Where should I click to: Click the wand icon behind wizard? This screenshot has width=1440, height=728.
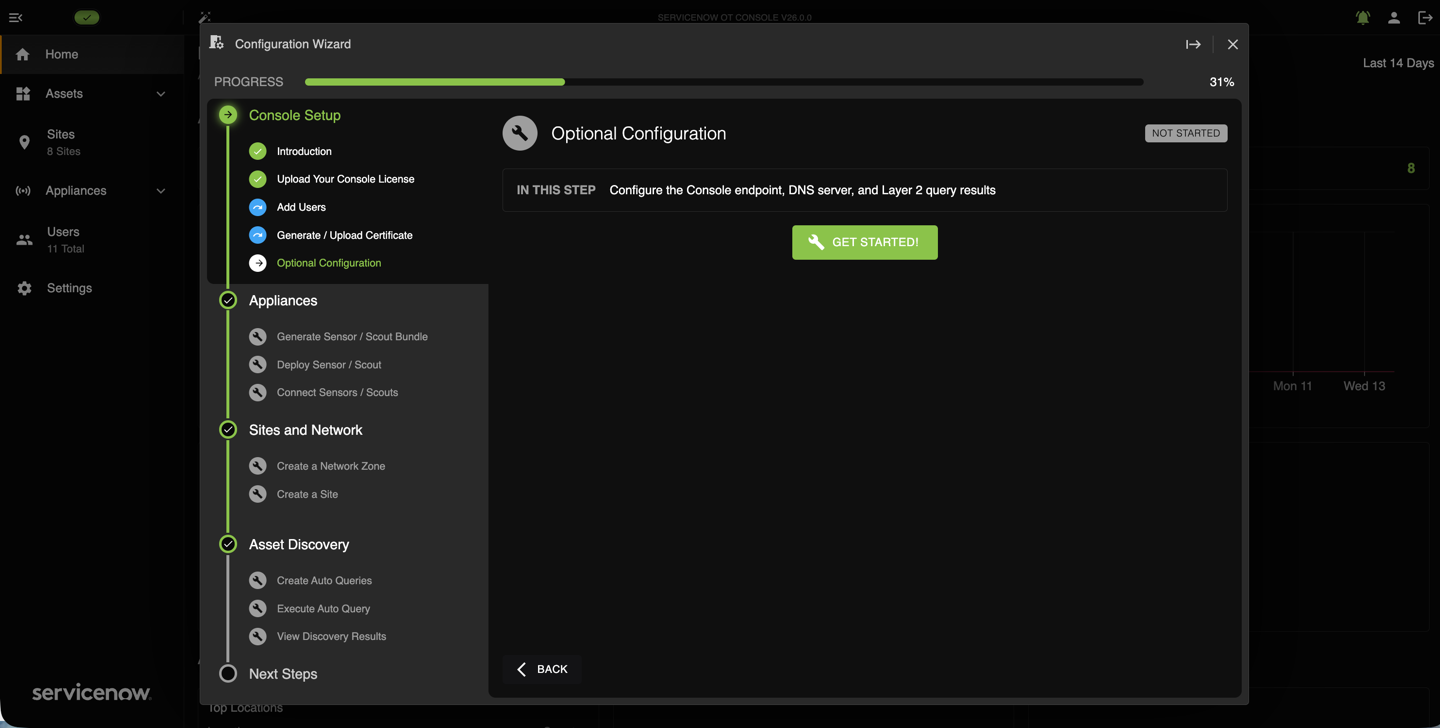coord(205,16)
